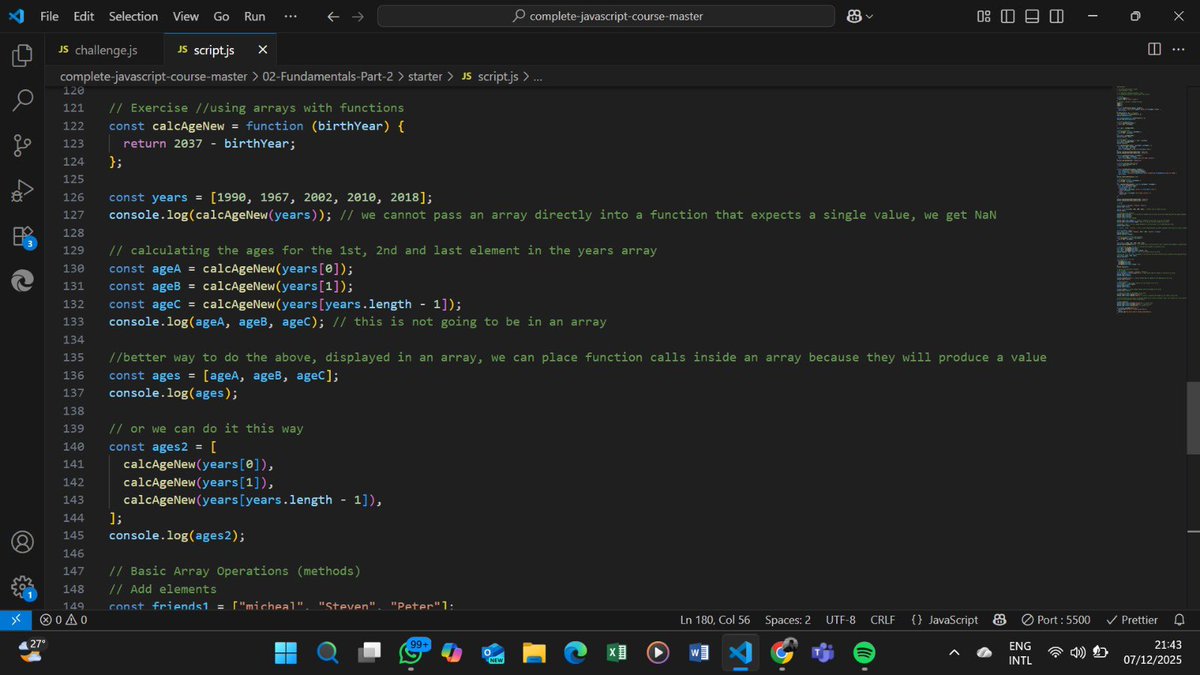
Task: Open the Edge tools activity bar icon
Action: (22, 282)
